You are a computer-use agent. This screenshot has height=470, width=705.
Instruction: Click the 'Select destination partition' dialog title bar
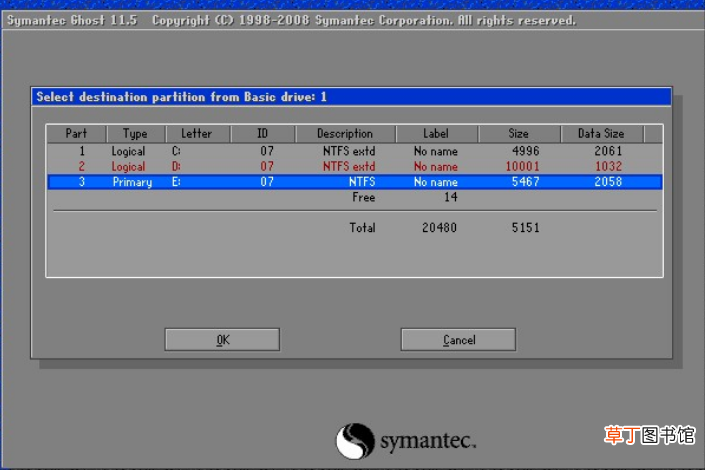click(x=352, y=97)
